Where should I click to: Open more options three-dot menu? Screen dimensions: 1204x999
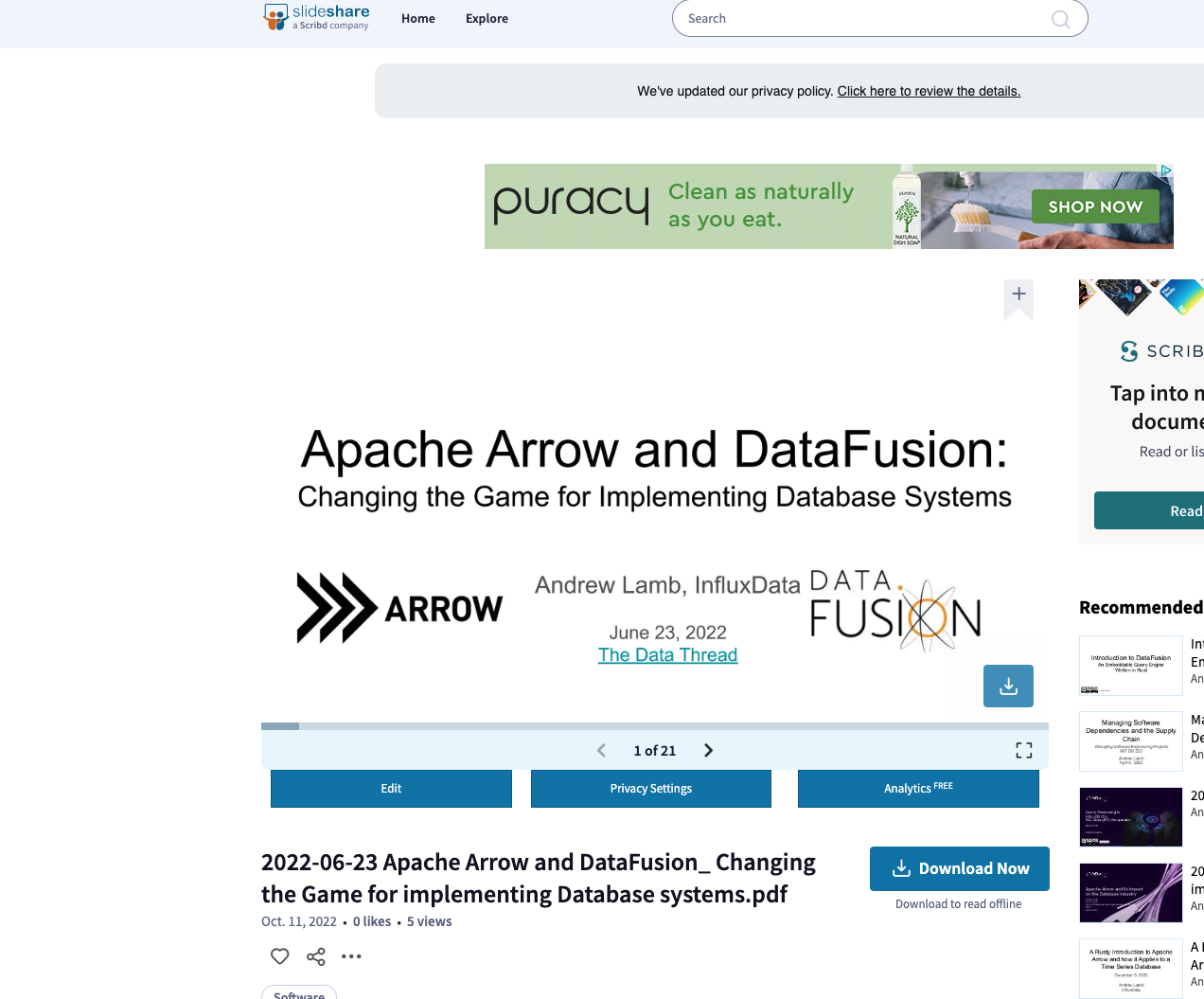pos(351,956)
